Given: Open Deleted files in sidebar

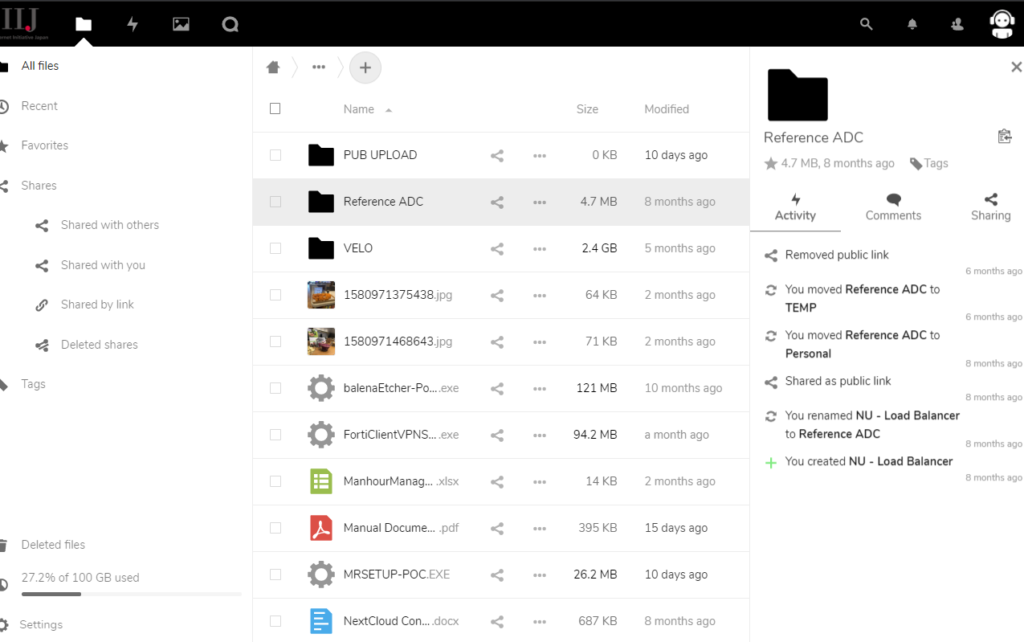Looking at the screenshot, I should tap(53, 545).
